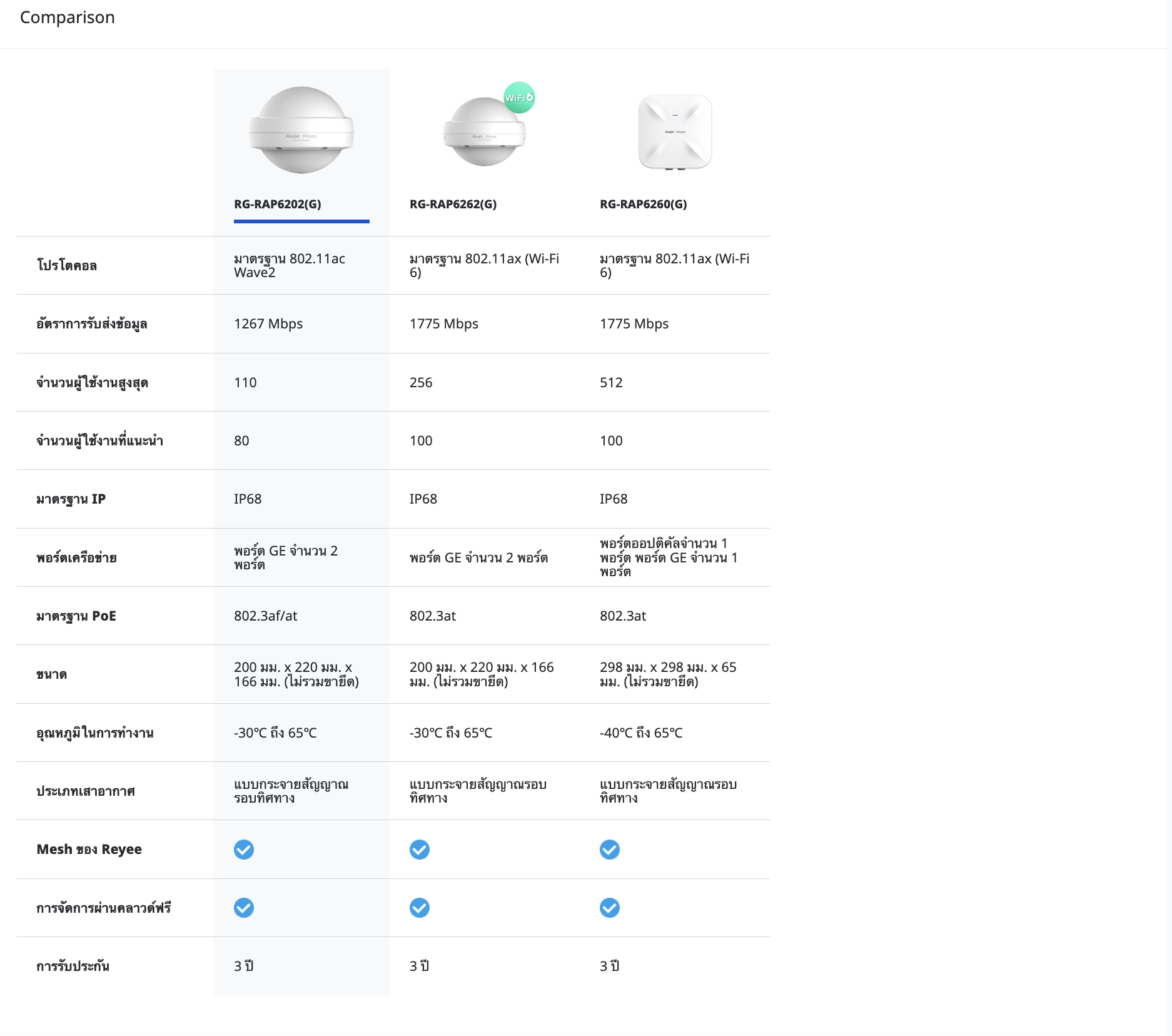The image size is (1172, 1036).
Task: Open the square RG-RAP6260(G) product image
Action: 675,132
